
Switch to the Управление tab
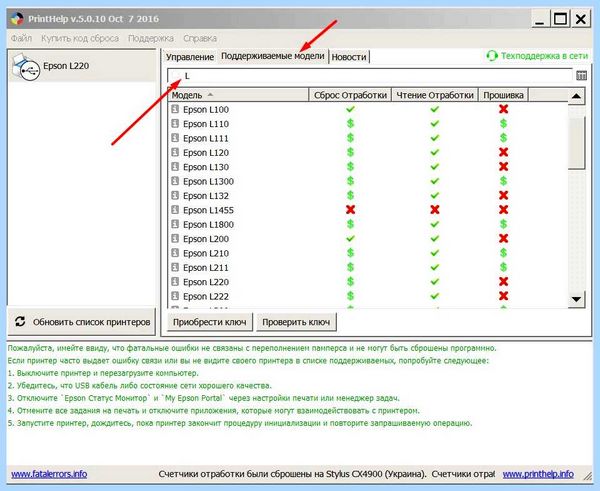point(190,57)
